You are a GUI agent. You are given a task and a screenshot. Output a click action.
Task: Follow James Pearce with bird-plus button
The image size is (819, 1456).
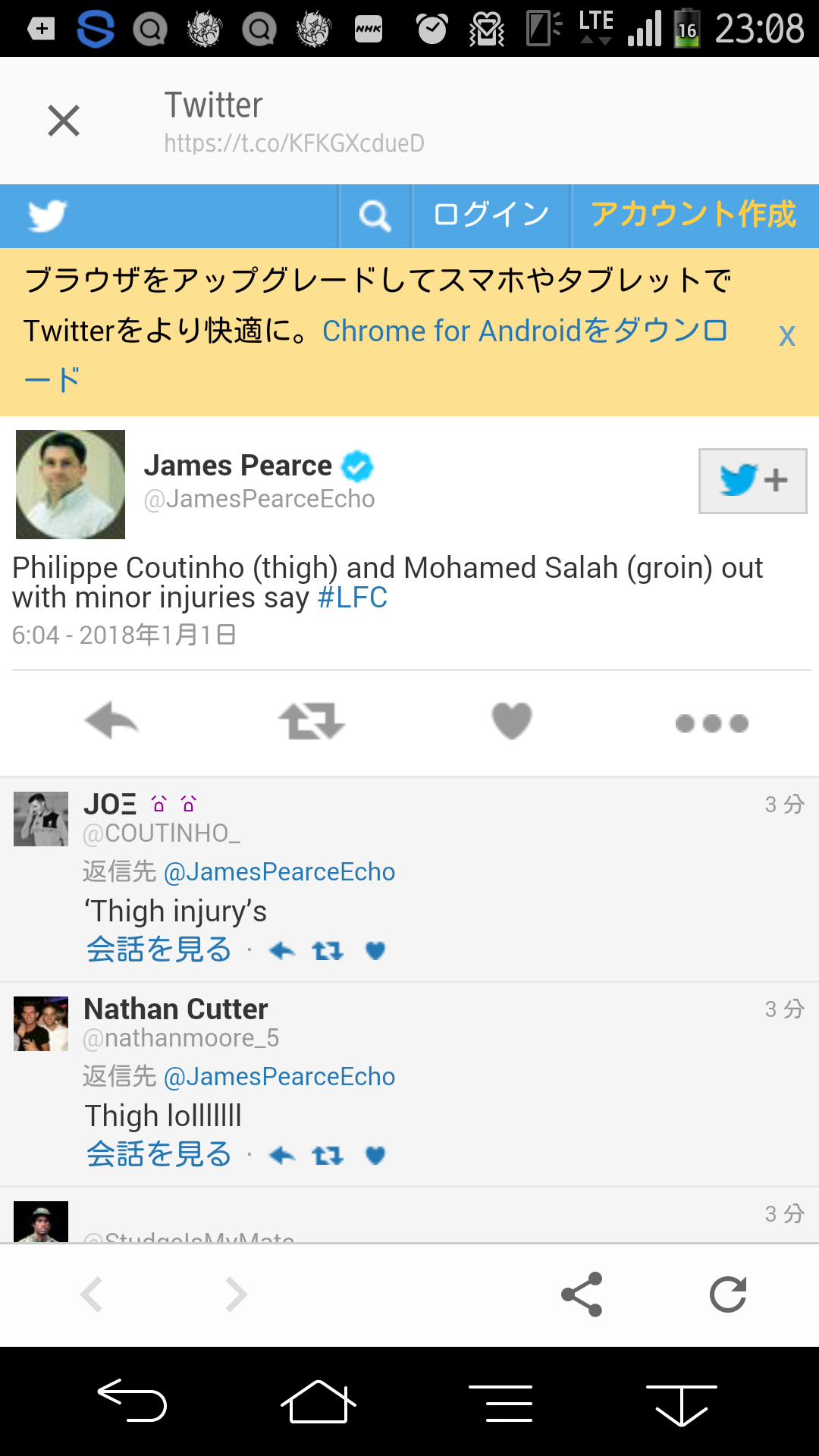click(752, 481)
